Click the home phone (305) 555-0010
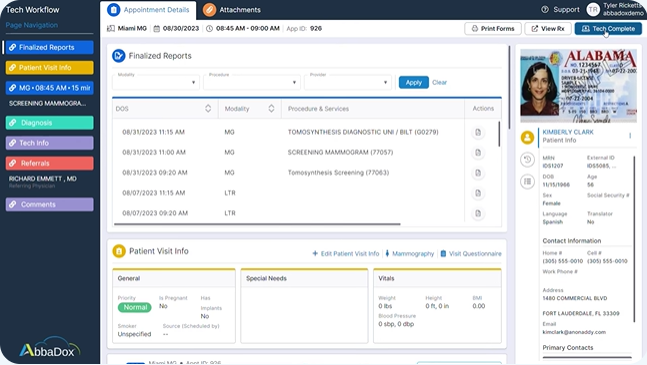The height and width of the screenshot is (365, 647). 562,261
